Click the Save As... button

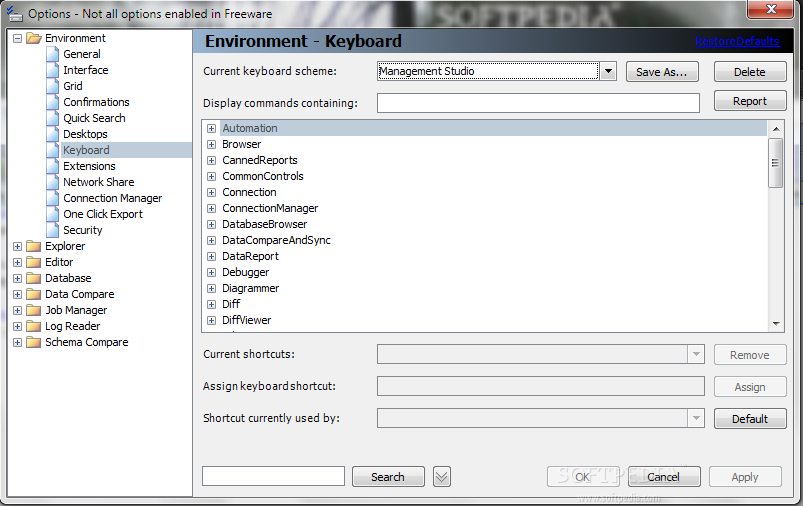pyautogui.click(x=662, y=72)
